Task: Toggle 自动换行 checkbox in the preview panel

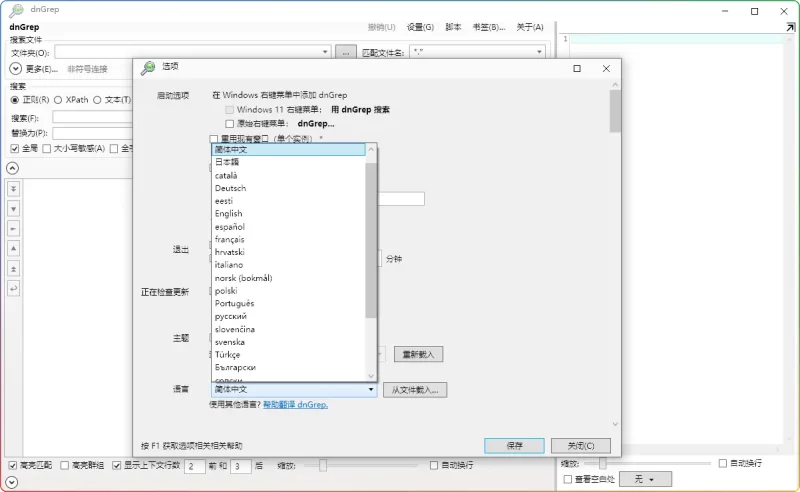Action: (x=722, y=463)
